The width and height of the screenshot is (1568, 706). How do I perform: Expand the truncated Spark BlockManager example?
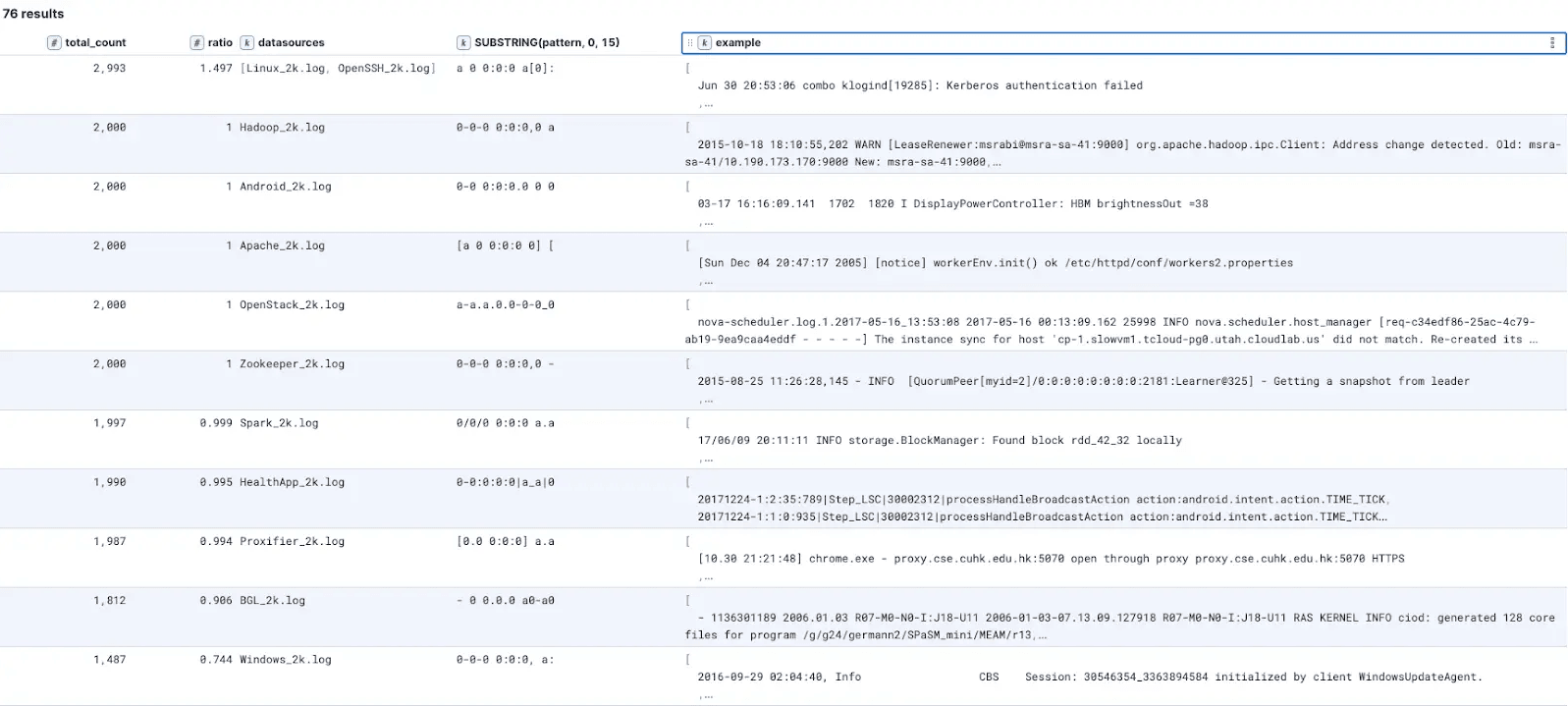(706, 459)
